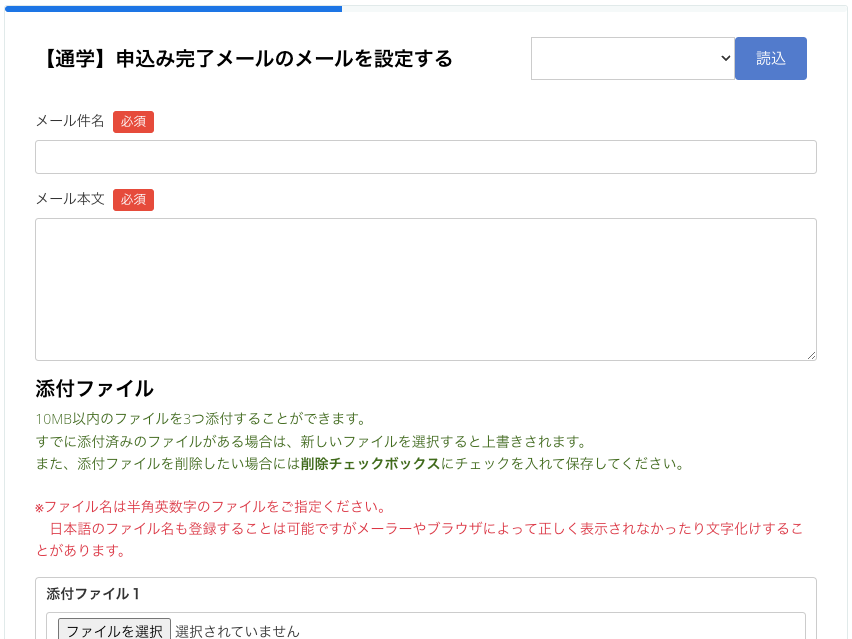The image size is (852, 639).
Task: Click inside the メール本文 text area
Action: pyautogui.click(x=425, y=288)
